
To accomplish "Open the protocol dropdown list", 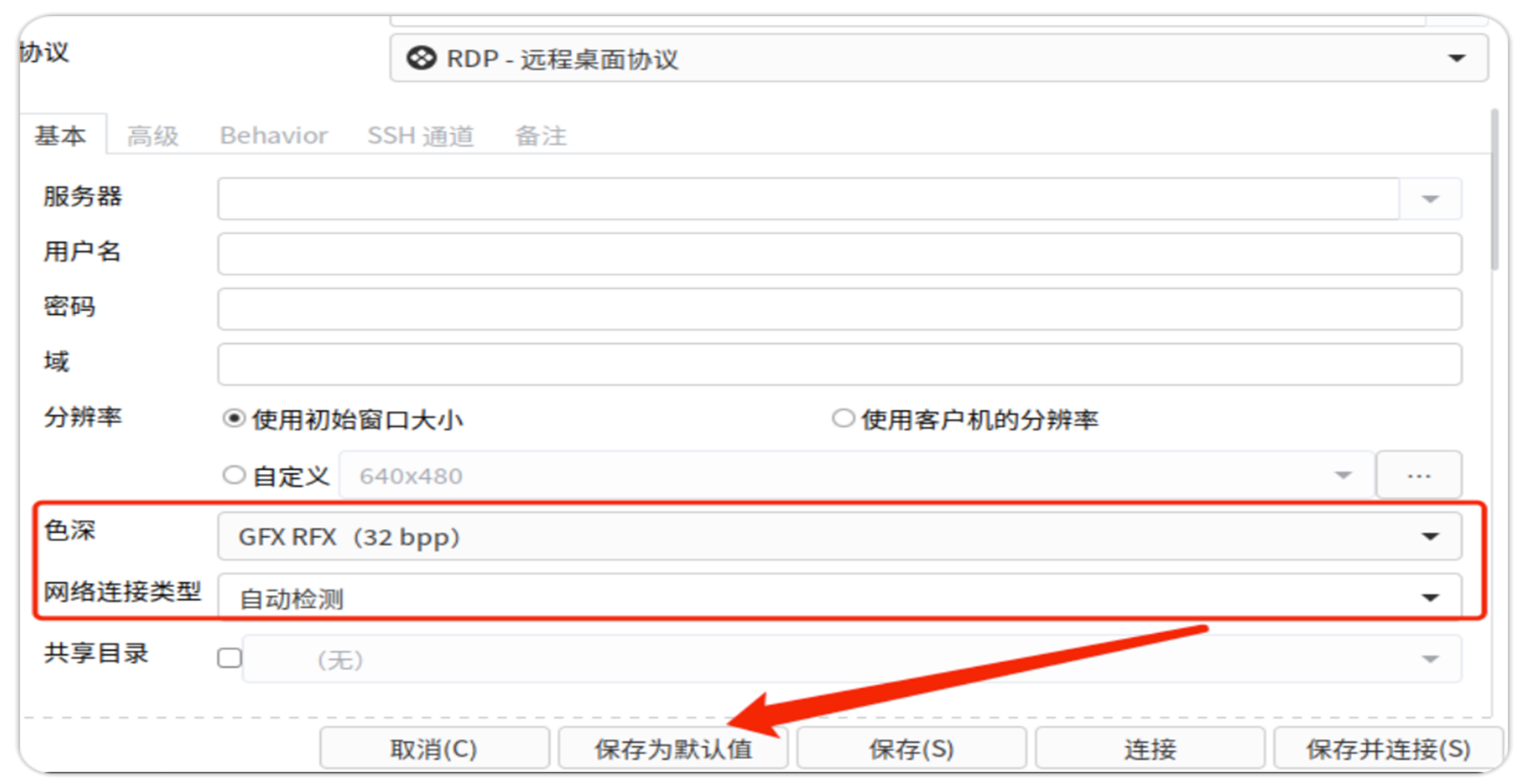I will pos(1456,59).
